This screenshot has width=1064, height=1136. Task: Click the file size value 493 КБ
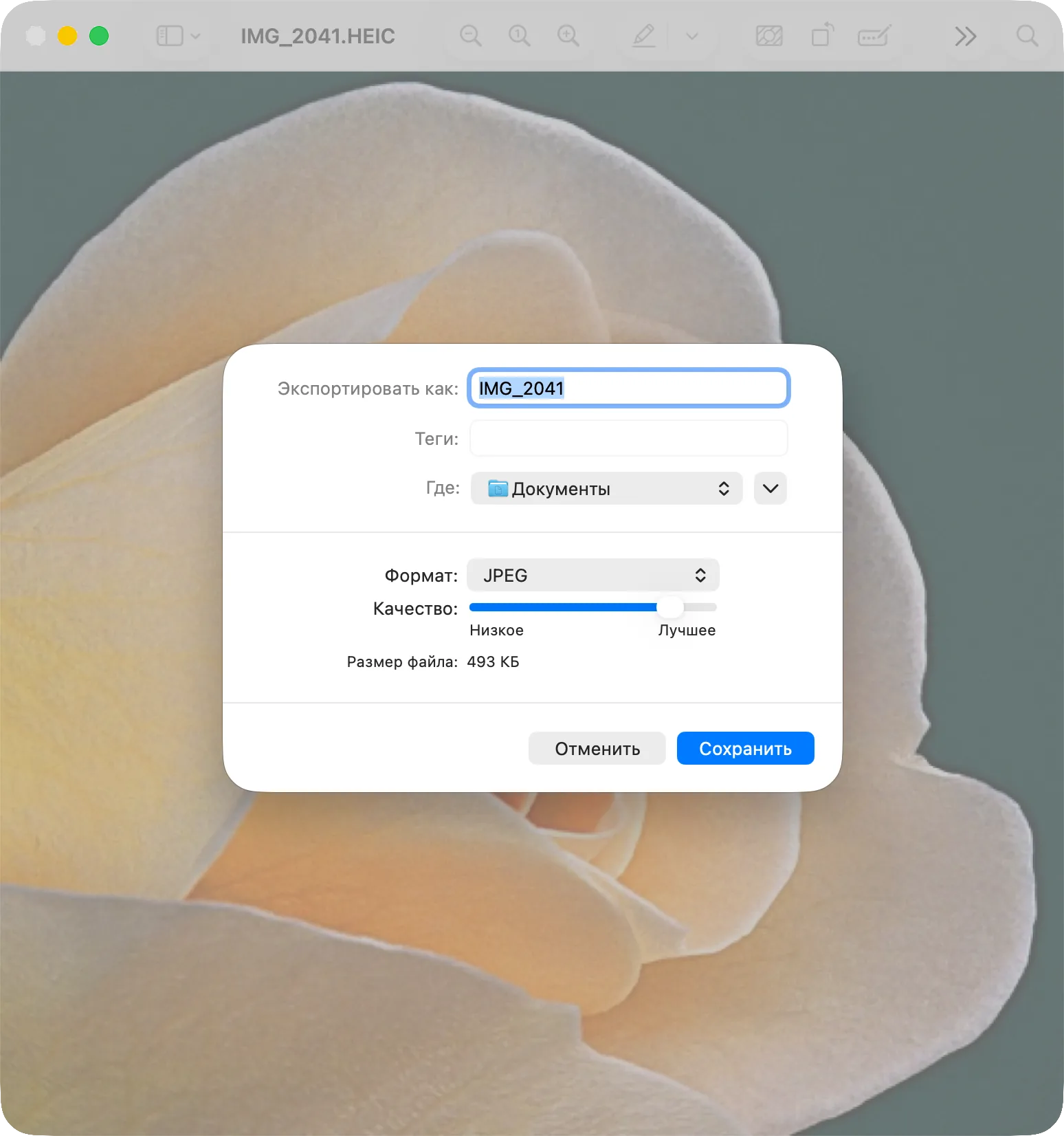[493, 662]
